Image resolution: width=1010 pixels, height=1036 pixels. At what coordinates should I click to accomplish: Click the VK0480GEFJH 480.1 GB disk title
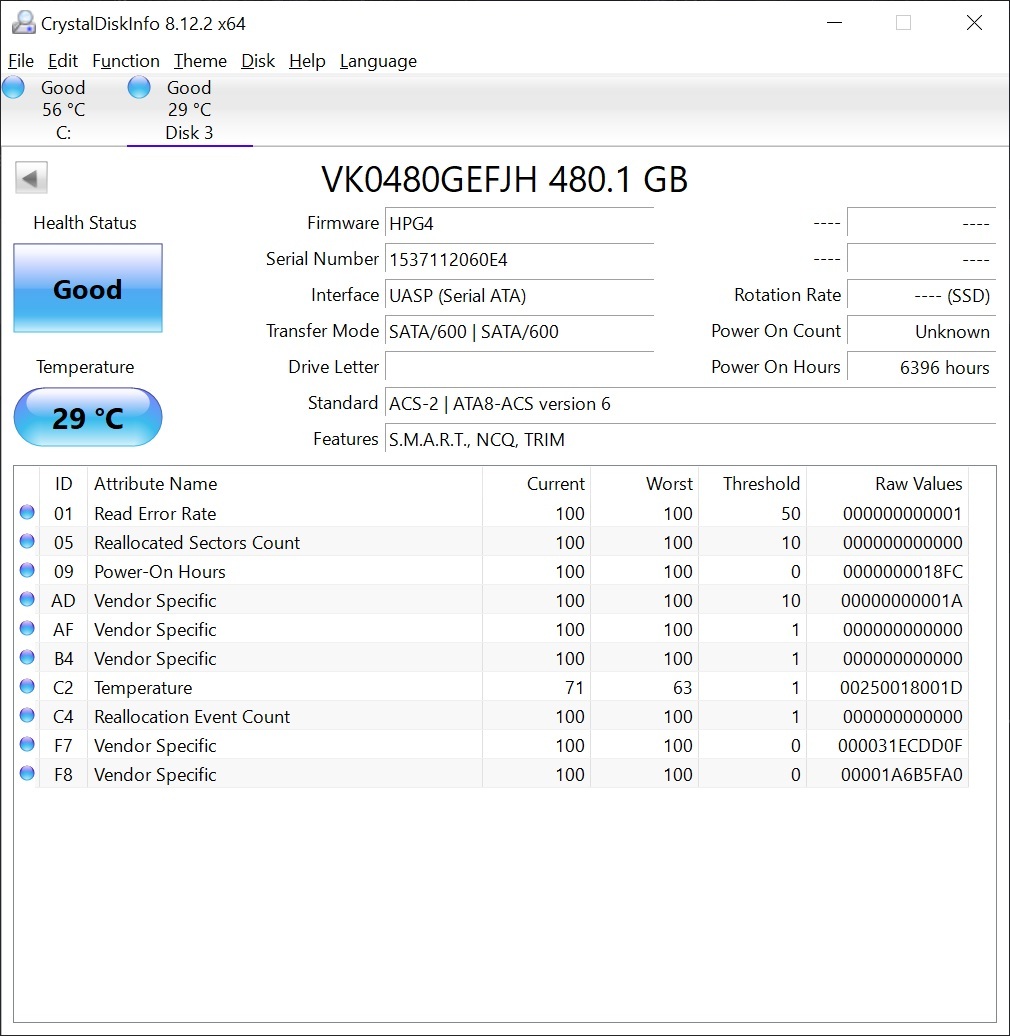click(505, 179)
